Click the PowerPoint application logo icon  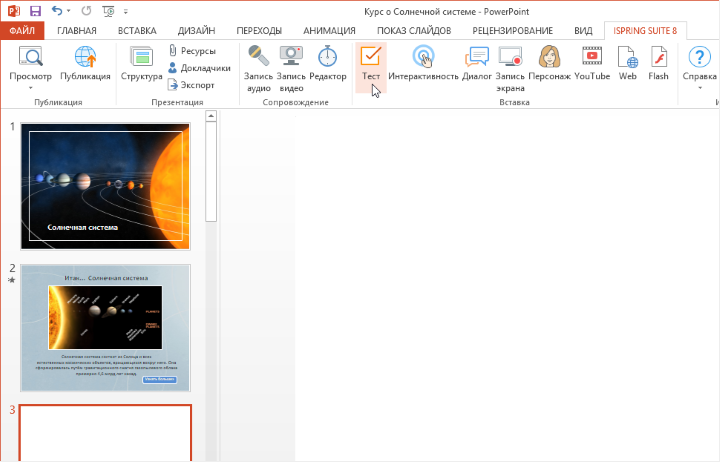[14, 11]
